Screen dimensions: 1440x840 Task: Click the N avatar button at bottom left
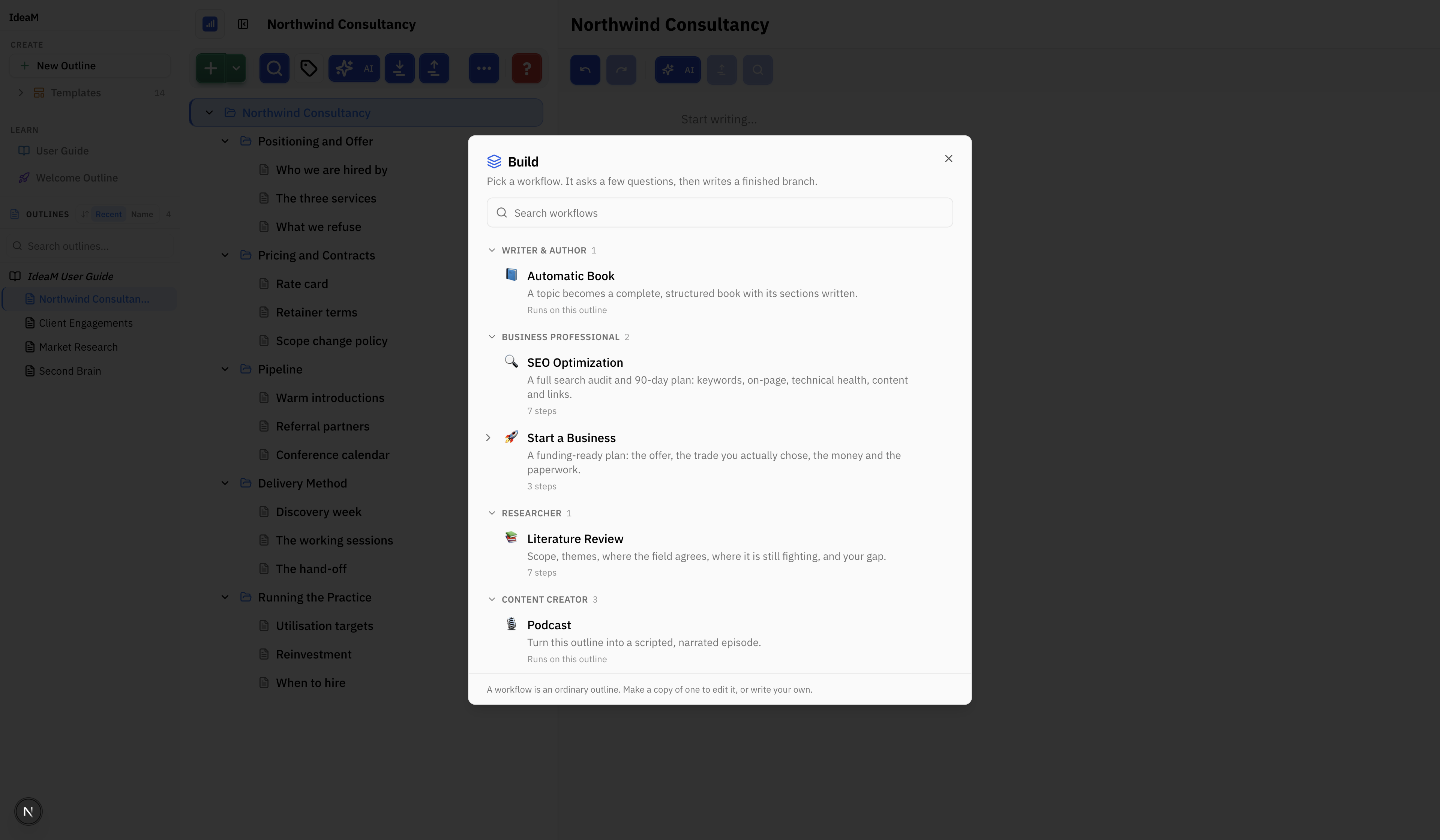coord(28,811)
